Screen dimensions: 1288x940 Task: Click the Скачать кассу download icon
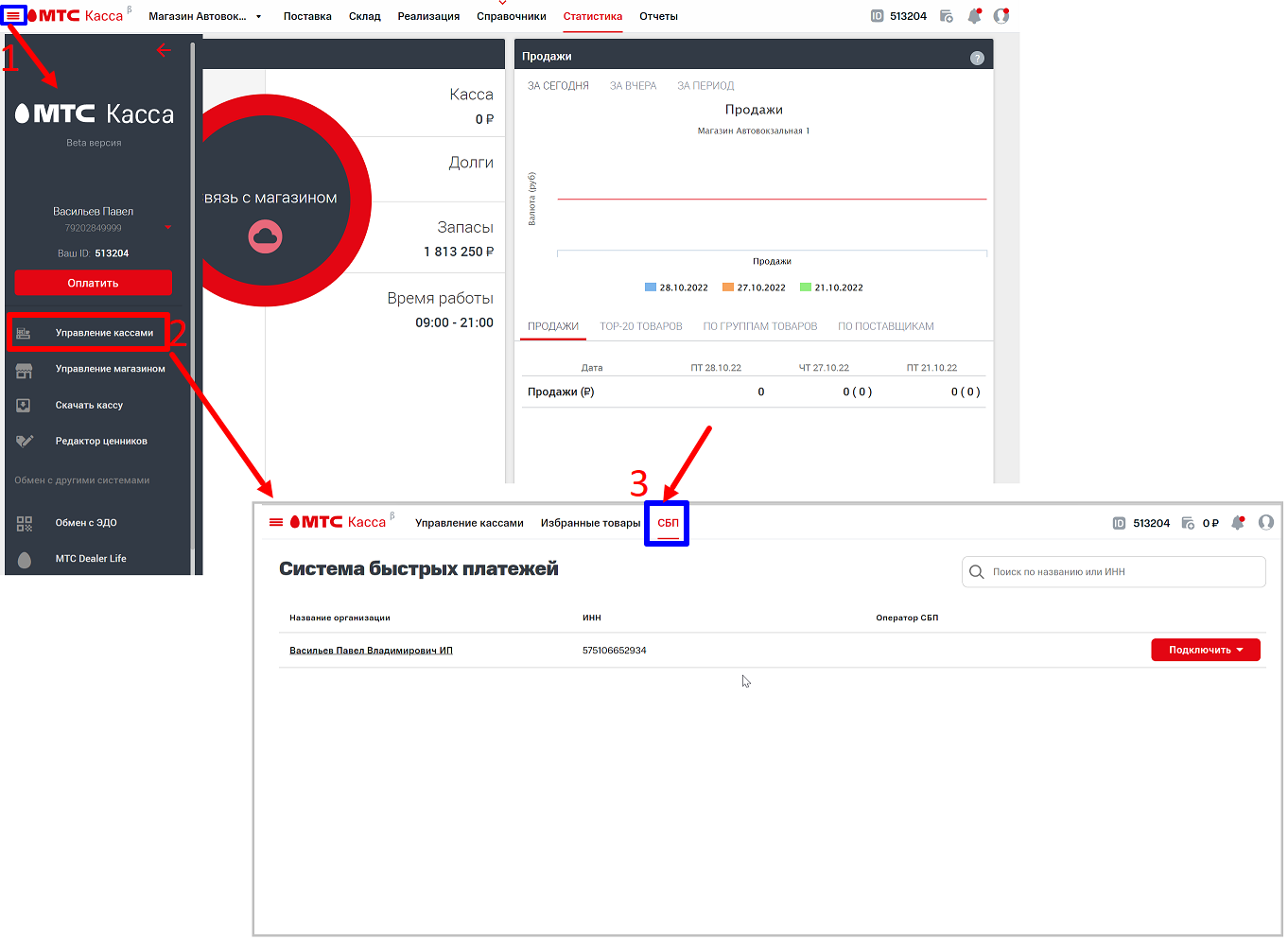(24, 406)
